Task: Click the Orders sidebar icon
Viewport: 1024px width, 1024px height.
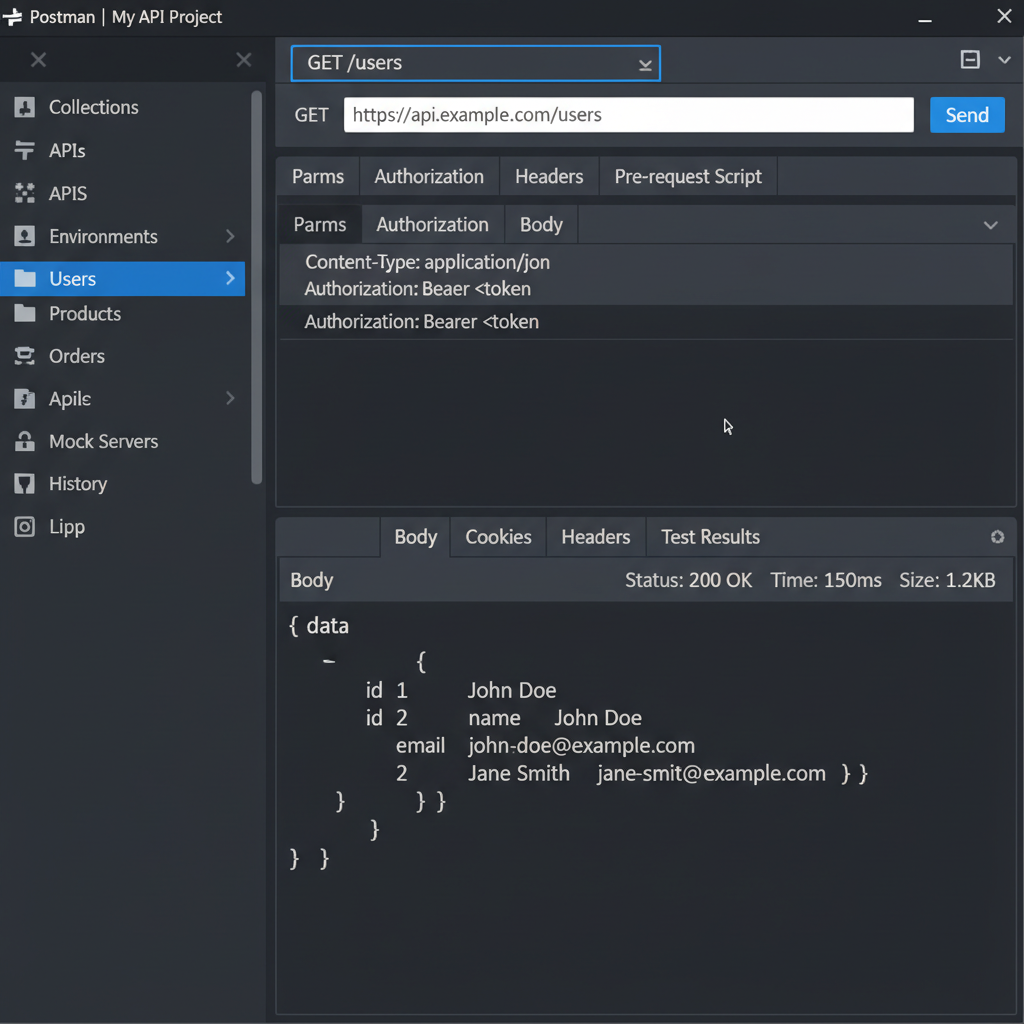Action: coord(25,356)
